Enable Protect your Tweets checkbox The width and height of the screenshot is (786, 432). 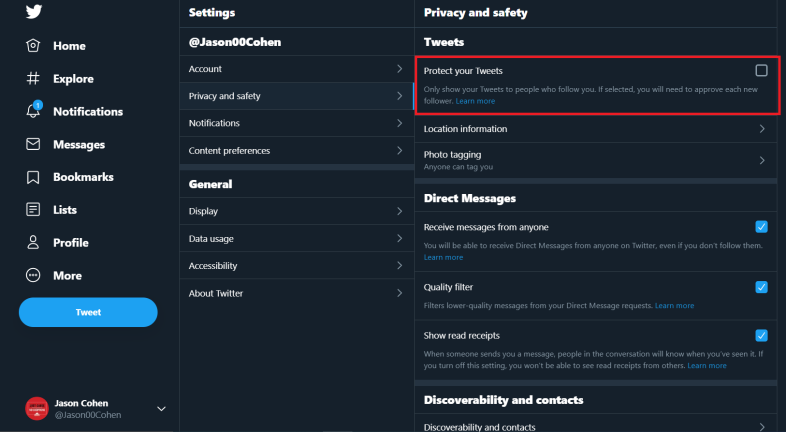[761, 71]
